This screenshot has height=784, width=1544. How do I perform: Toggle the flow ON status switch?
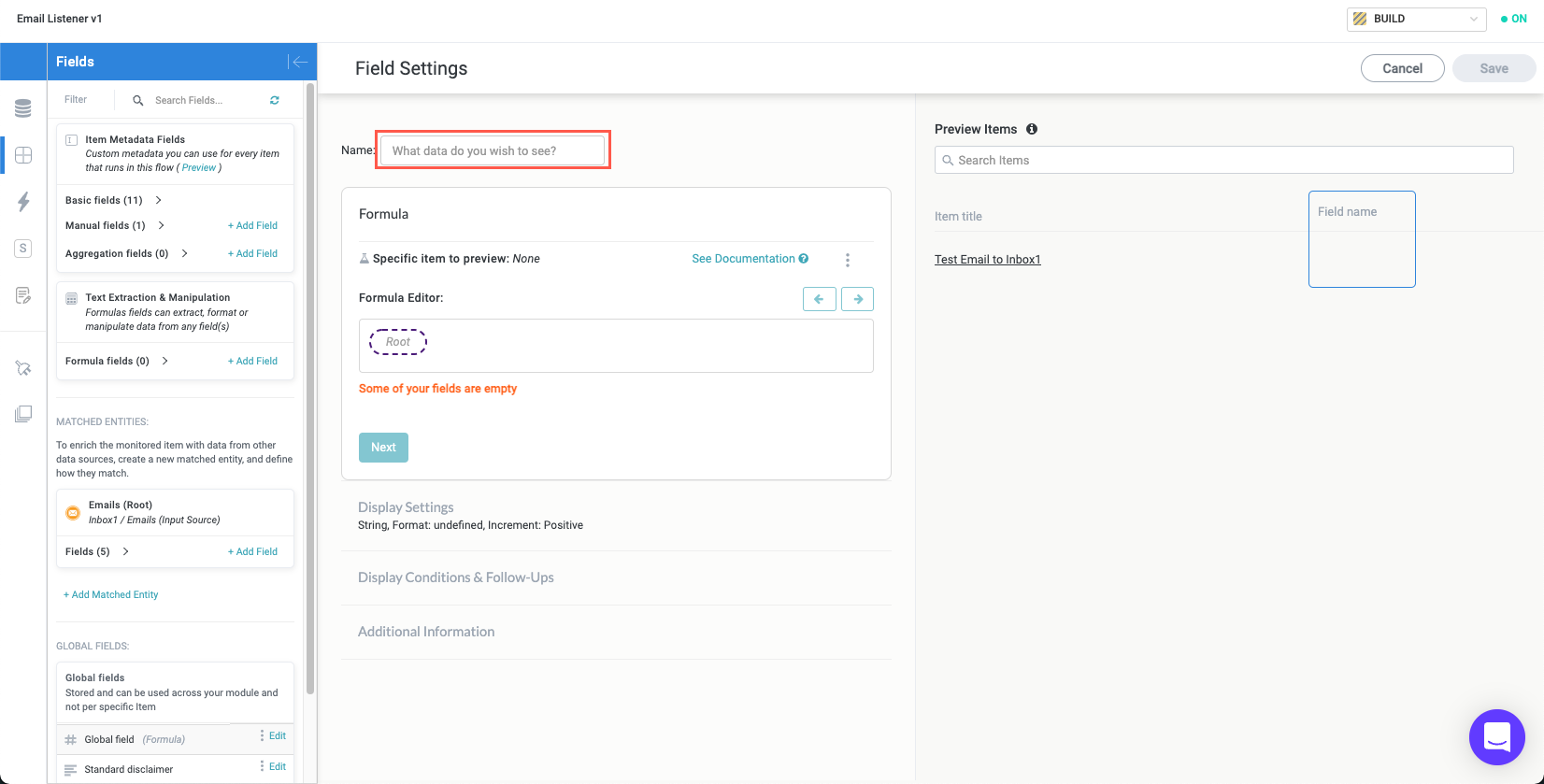click(x=1514, y=19)
